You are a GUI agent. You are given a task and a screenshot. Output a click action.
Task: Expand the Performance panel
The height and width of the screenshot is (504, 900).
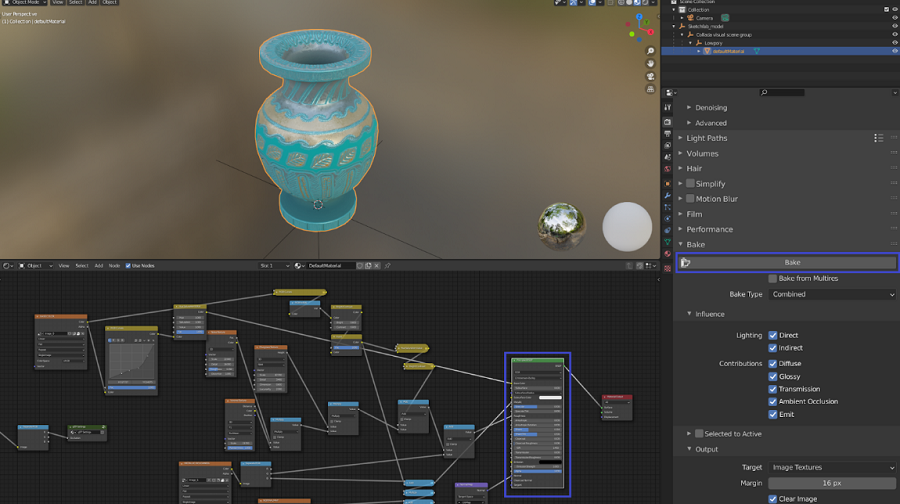point(681,229)
